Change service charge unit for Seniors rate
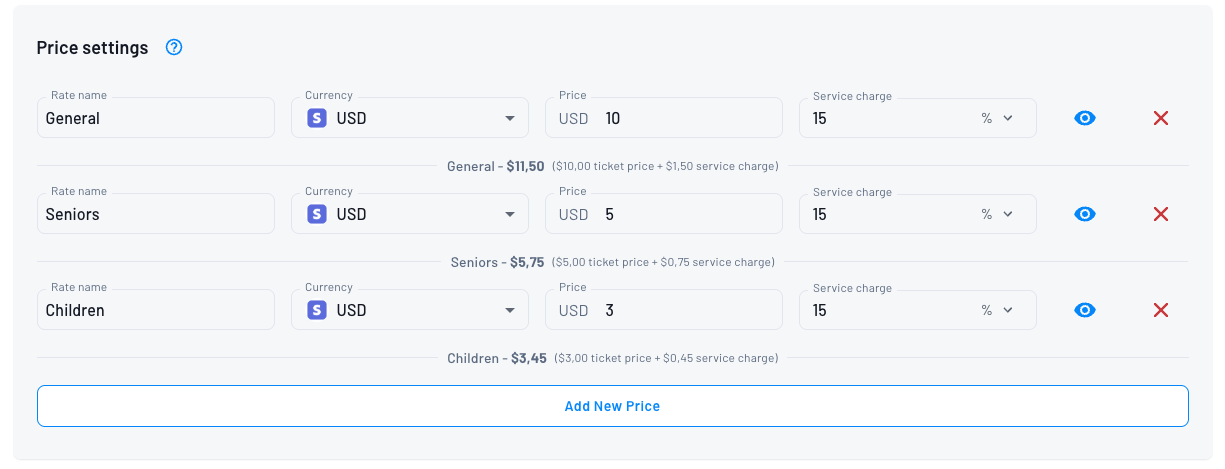 (x=997, y=214)
